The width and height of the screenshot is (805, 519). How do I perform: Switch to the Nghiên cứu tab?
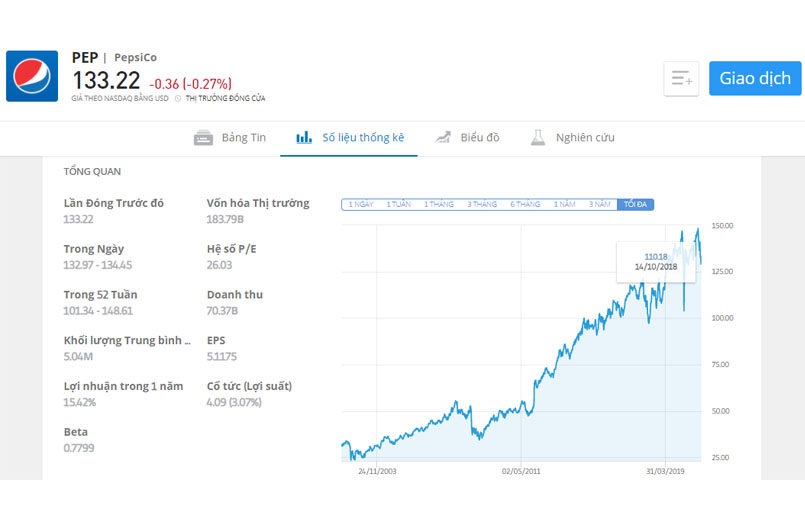[x=572, y=138]
